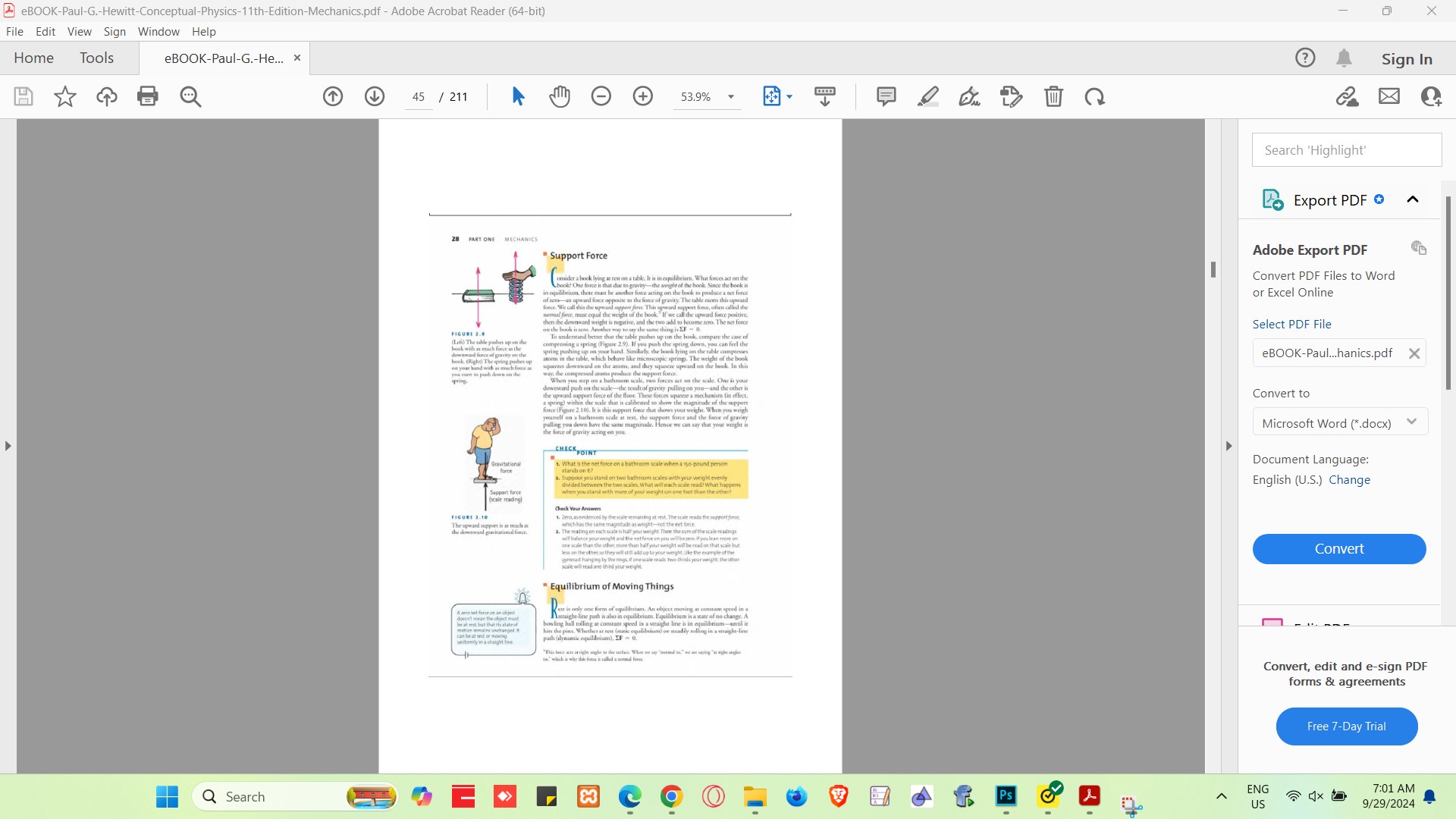Collapse the Export PDF section chevron
1456x819 pixels.
1412,199
